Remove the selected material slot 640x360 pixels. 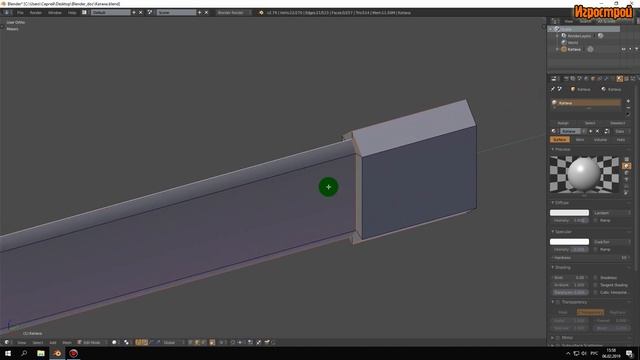(x=628, y=107)
